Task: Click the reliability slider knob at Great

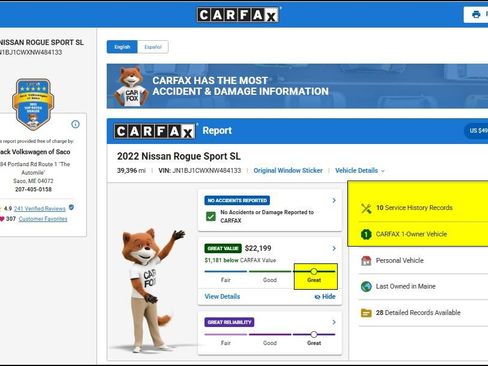Action: point(314,334)
